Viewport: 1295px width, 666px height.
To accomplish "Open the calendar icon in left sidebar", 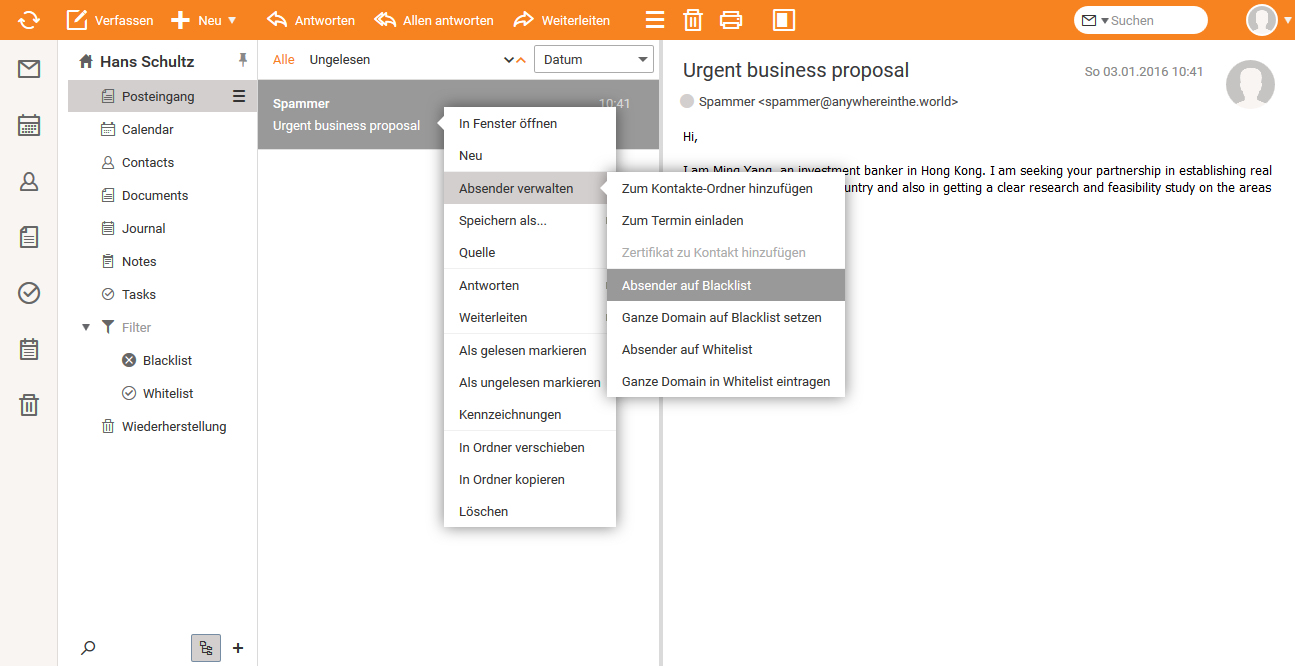I will click(29, 125).
